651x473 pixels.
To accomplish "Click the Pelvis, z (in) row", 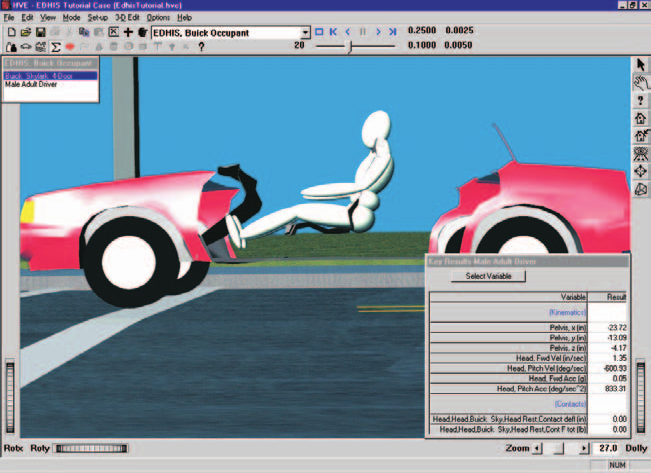I will (x=529, y=348).
